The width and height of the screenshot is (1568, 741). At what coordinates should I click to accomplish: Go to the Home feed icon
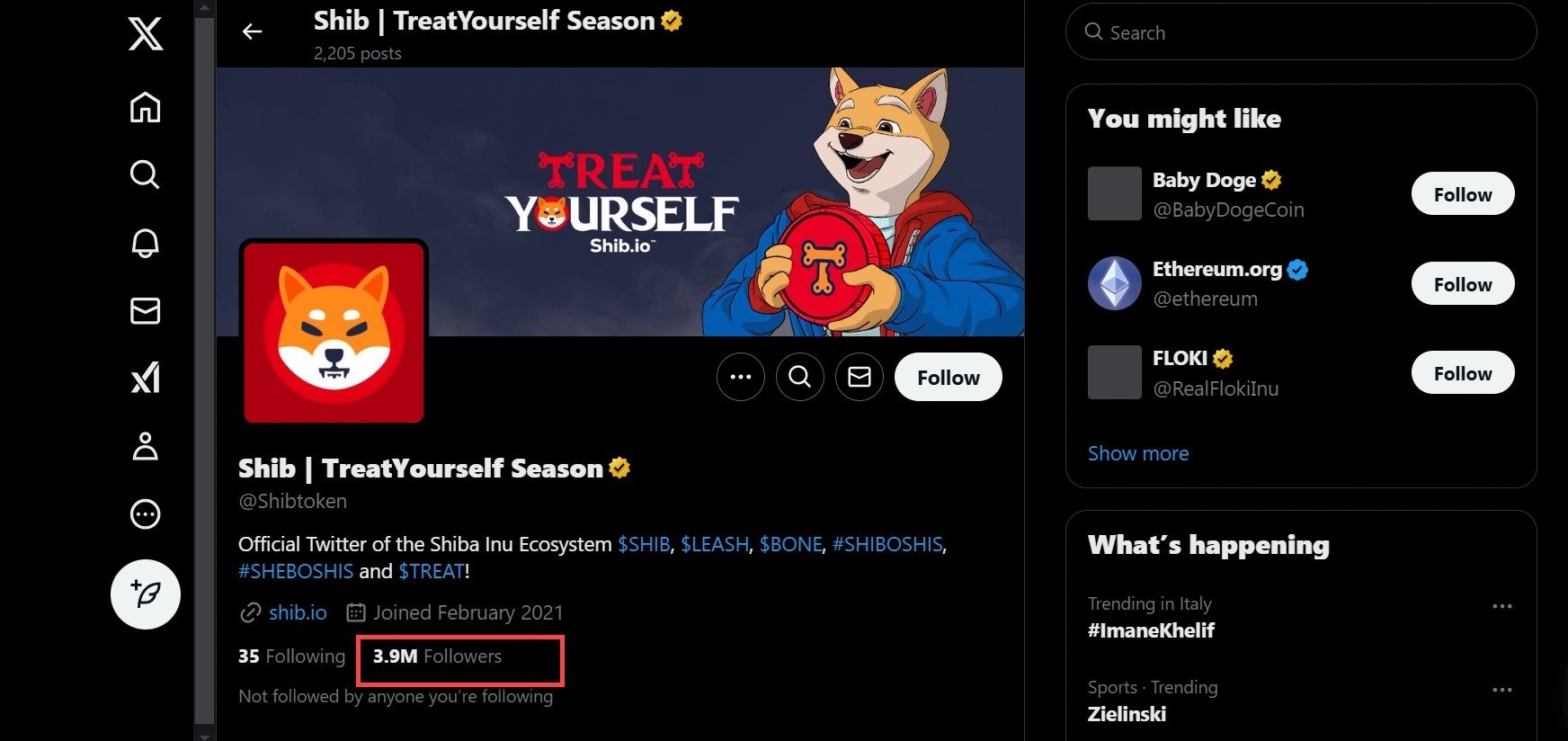coord(146,107)
